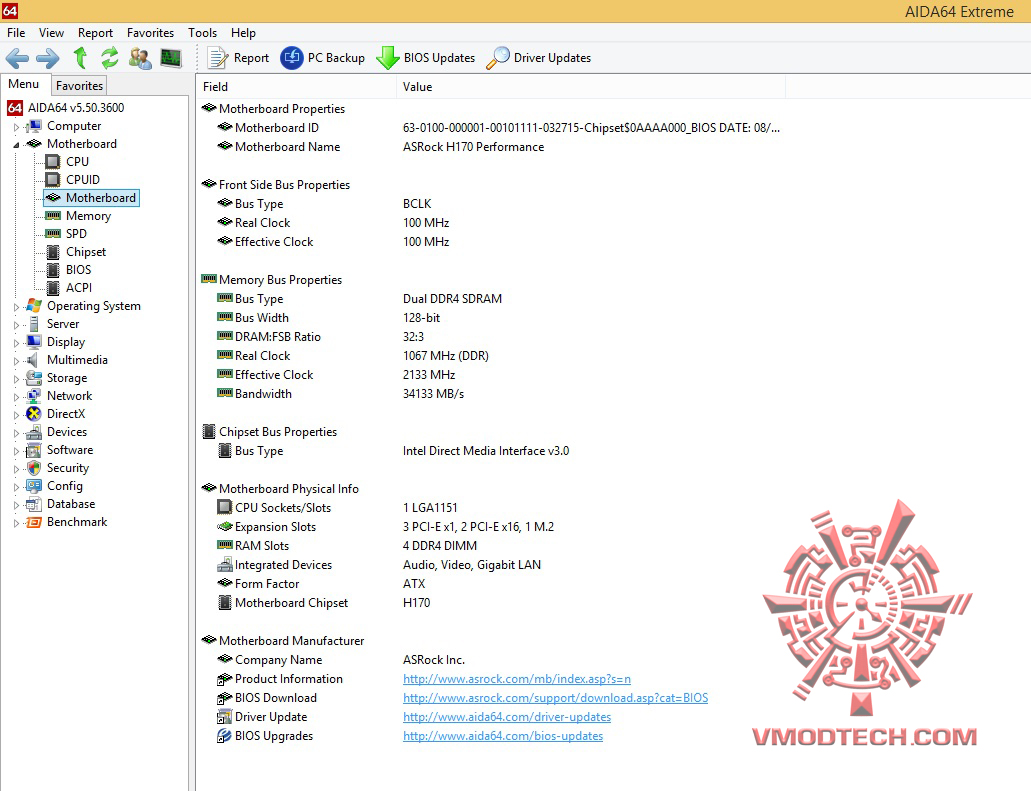Open the aida64 bios-updates link
Viewport: 1031px width, 791px height.
coord(503,736)
